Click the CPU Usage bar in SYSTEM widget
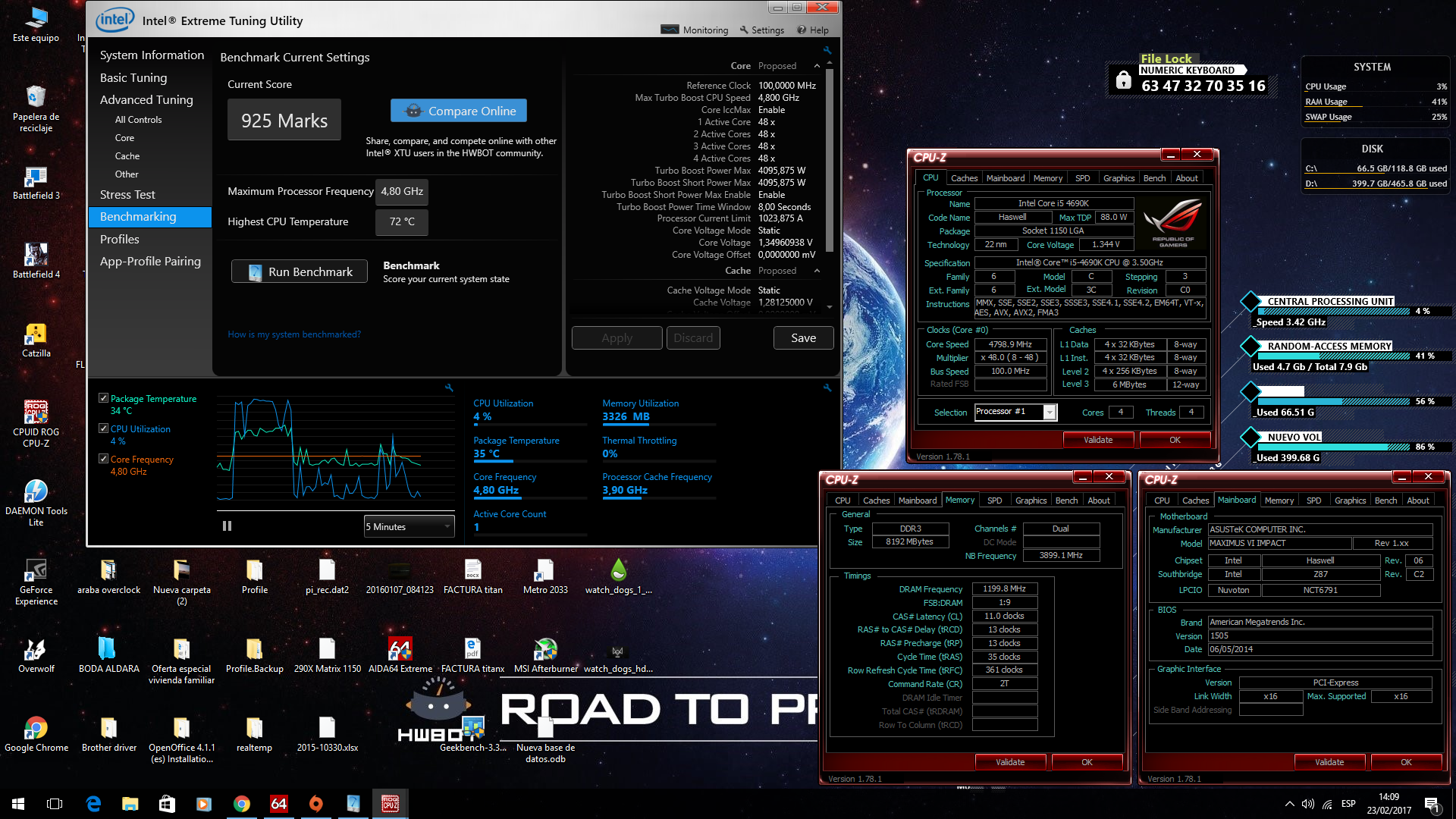This screenshot has height=819, width=1456. pyautogui.click(x=1376, y=93)
